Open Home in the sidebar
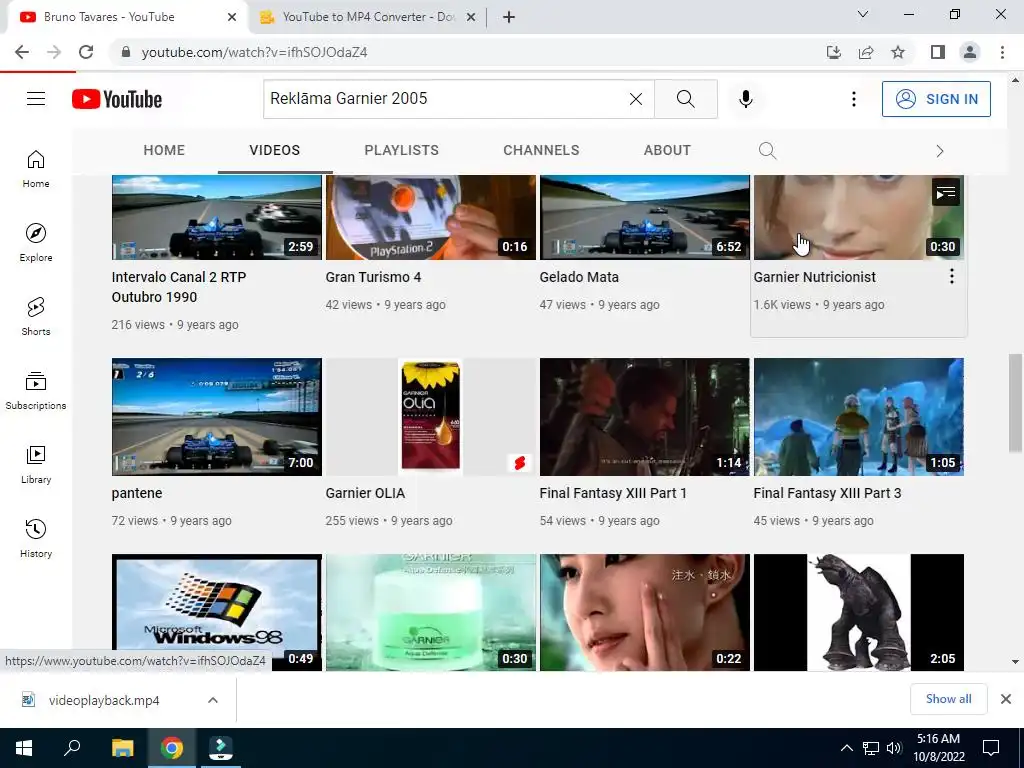This screenshot has height=768, width=1024. click(x=36, y=169)
